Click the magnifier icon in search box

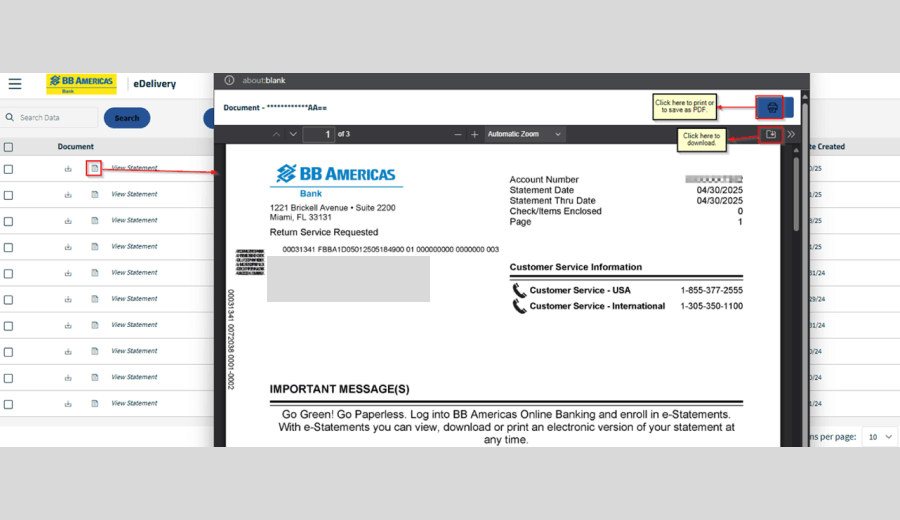click(10, 117)
